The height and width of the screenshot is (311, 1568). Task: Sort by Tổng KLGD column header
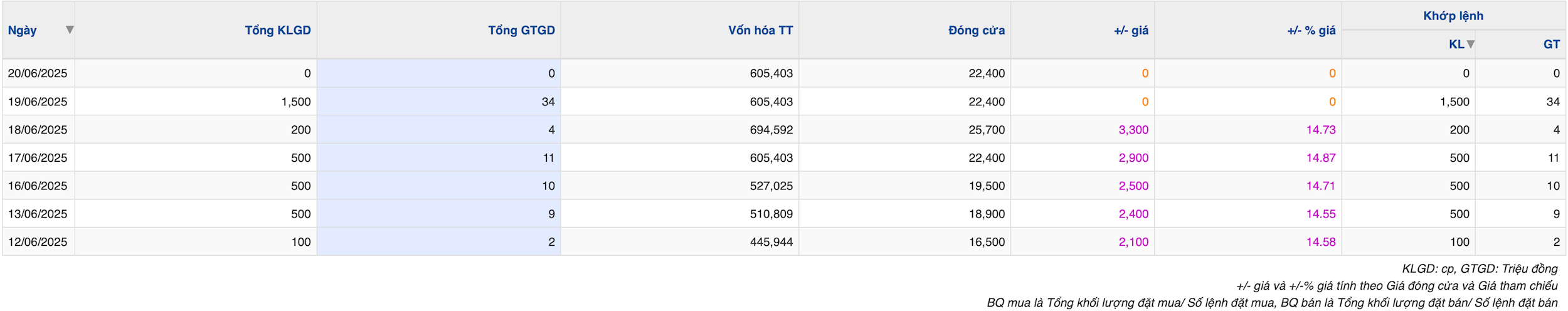tap(277, 30)
